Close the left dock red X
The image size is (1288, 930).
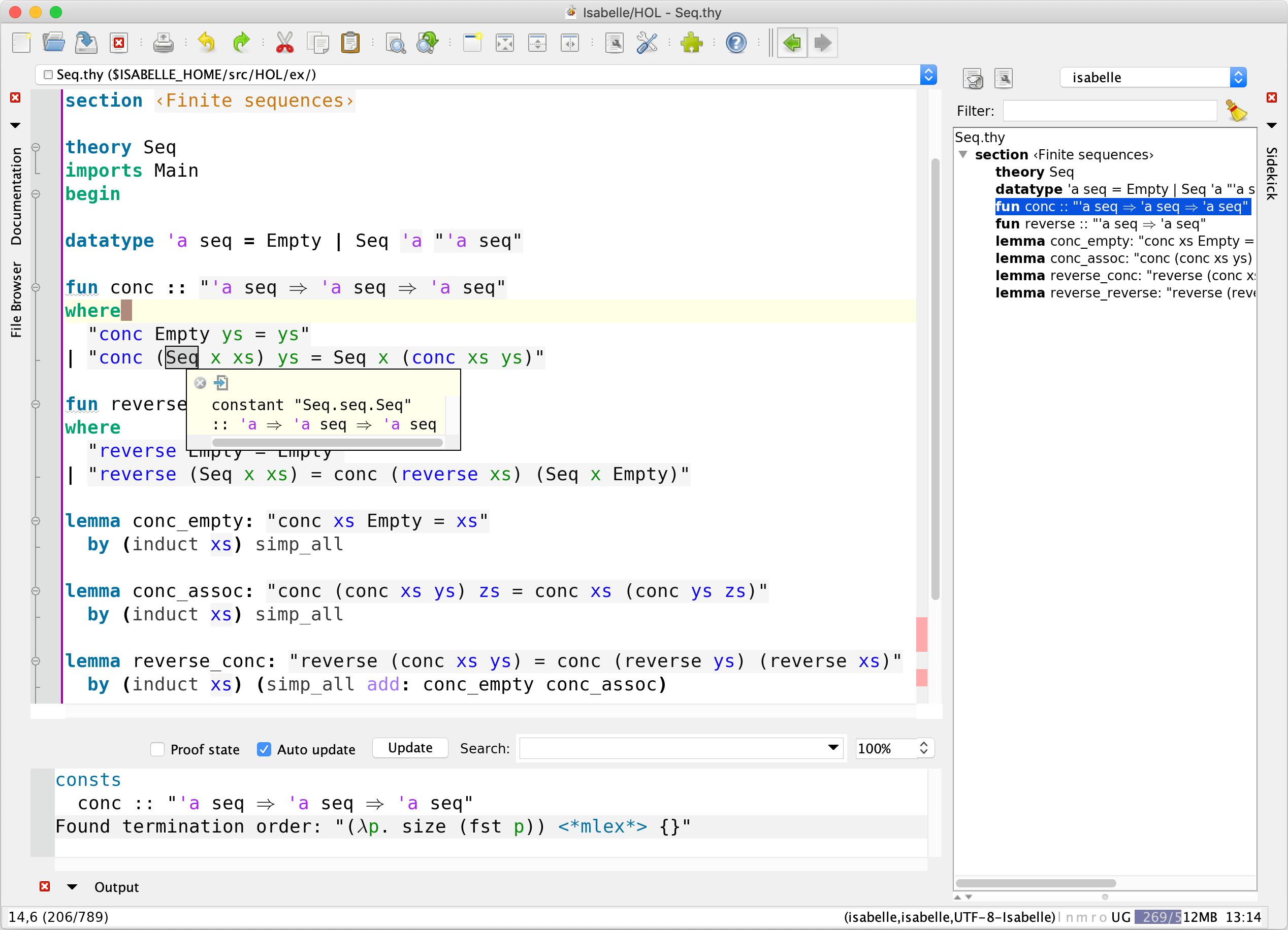pos(15,97)
